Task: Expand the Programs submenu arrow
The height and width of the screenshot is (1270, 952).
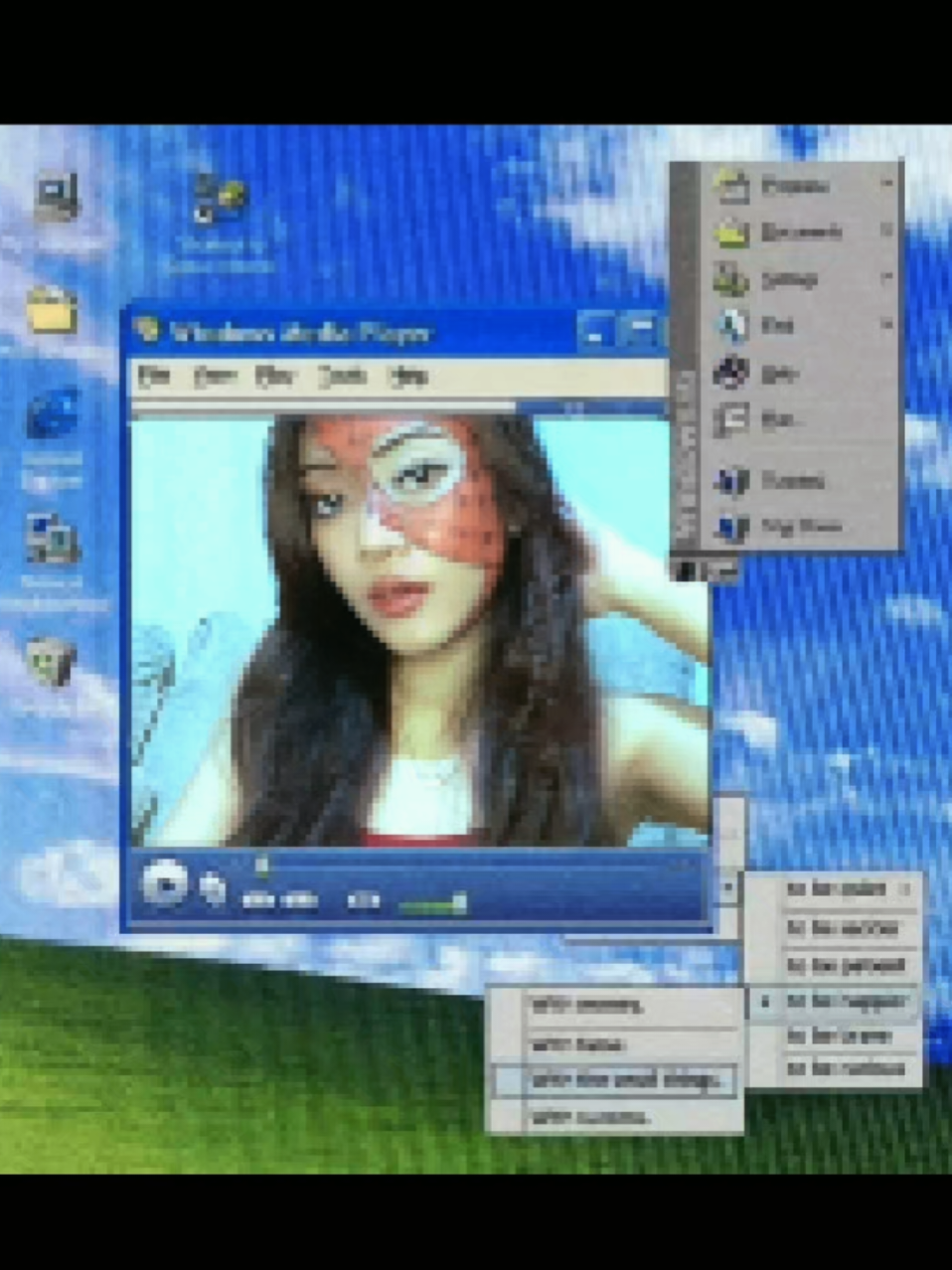Action: pyautogui.click(x=886, y=184)
